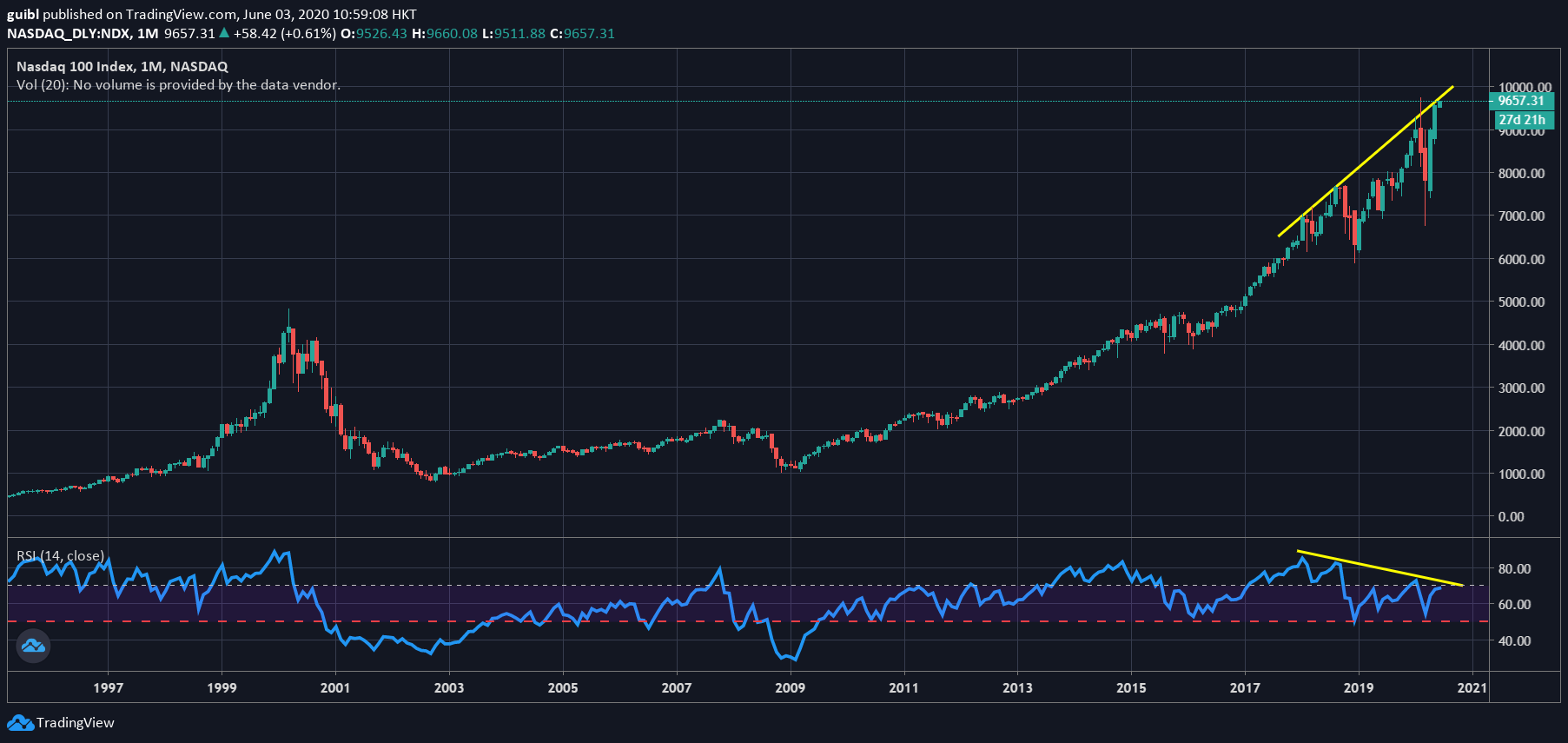Screen dimensions: 1568x743
Task: Click the 8000.00 price axis label
Action: 1521,173
